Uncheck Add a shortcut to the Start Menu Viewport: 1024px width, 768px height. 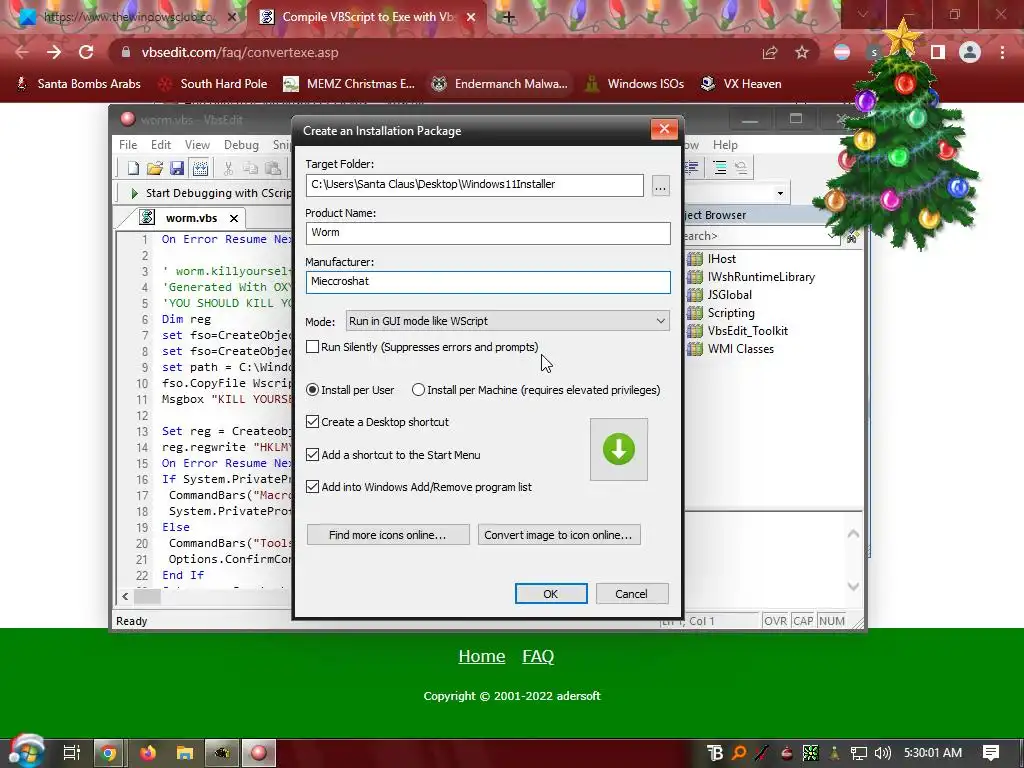pyautogui.click(x=312, y=455)
